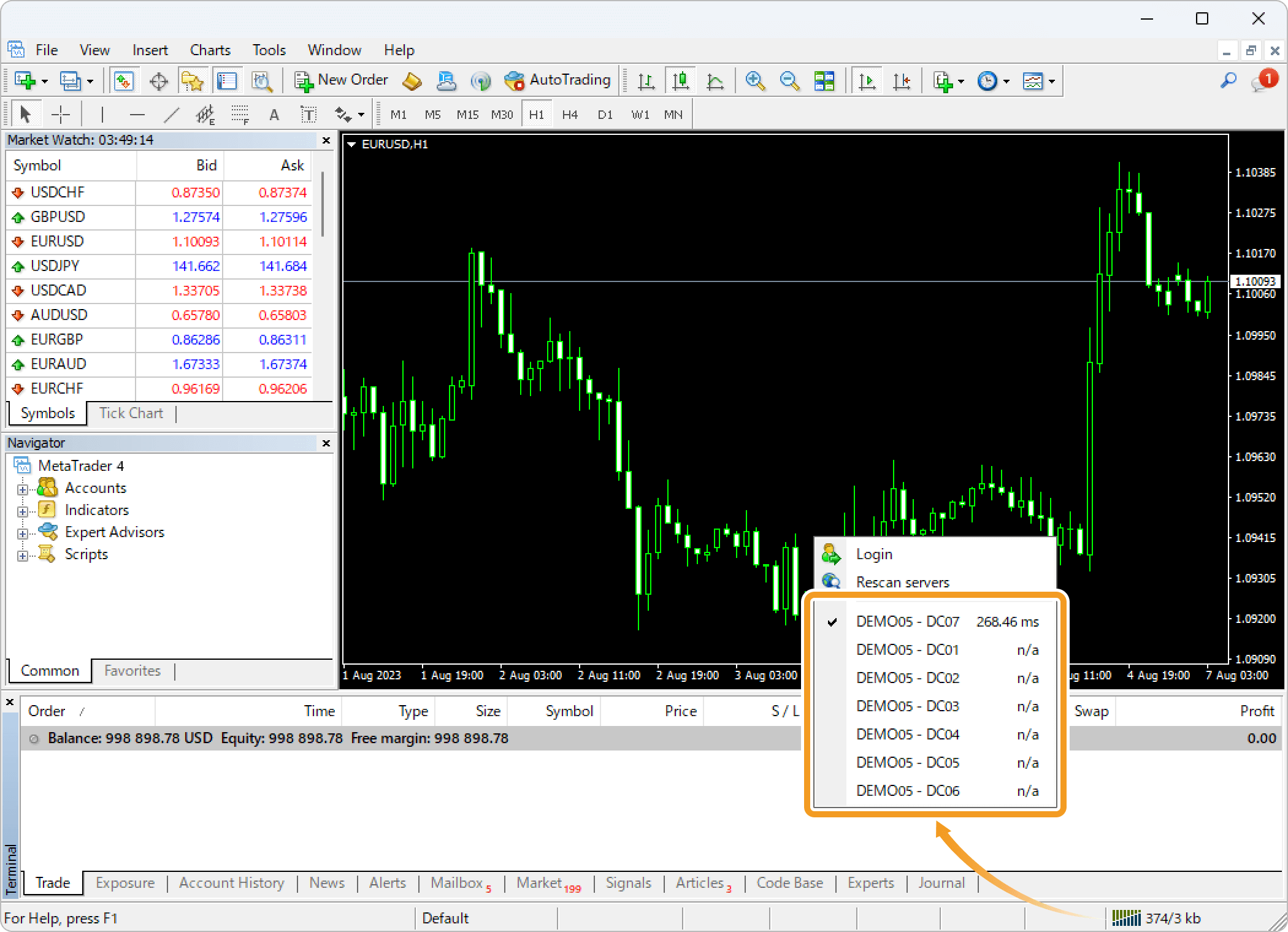Click Login in the popup menu

point(874,554)
